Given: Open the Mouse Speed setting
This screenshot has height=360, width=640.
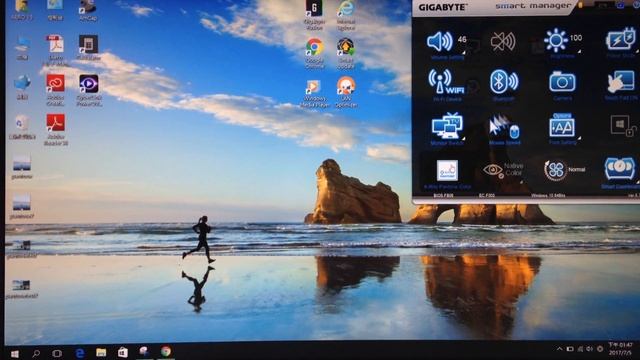Looking at the screenshot, I should click(504, 127).
